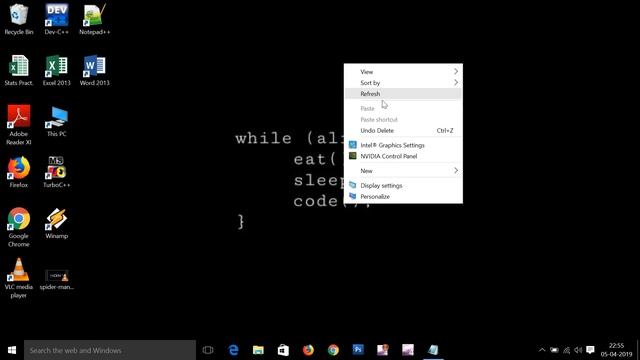
Task: Select the Dev-C++ desktop shortcut
Action: coord(57,20)
